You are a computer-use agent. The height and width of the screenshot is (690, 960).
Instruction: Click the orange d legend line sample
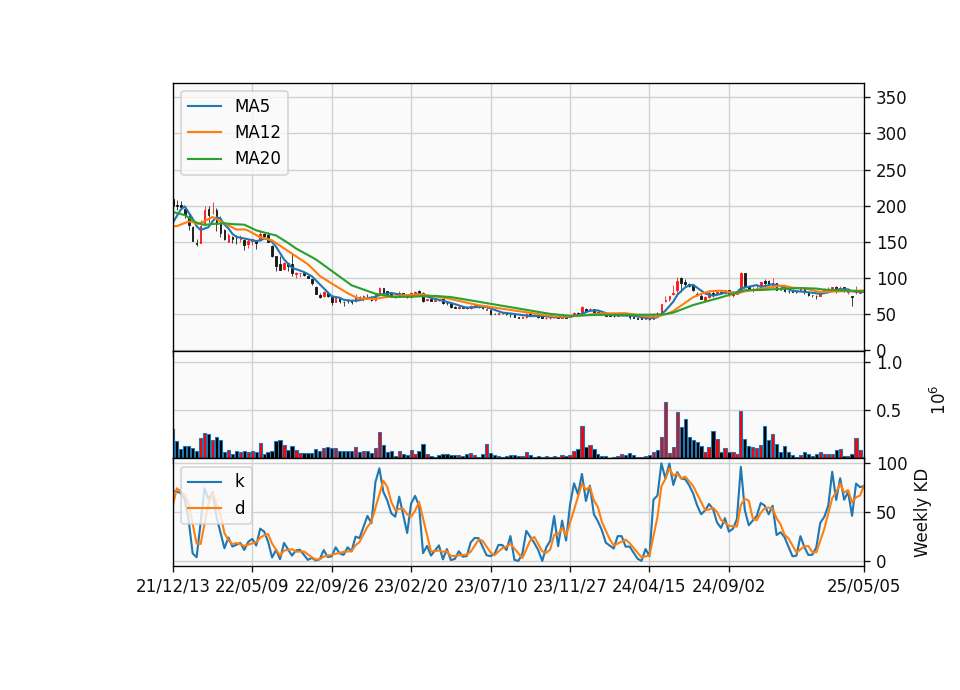(x=204, y=508)
